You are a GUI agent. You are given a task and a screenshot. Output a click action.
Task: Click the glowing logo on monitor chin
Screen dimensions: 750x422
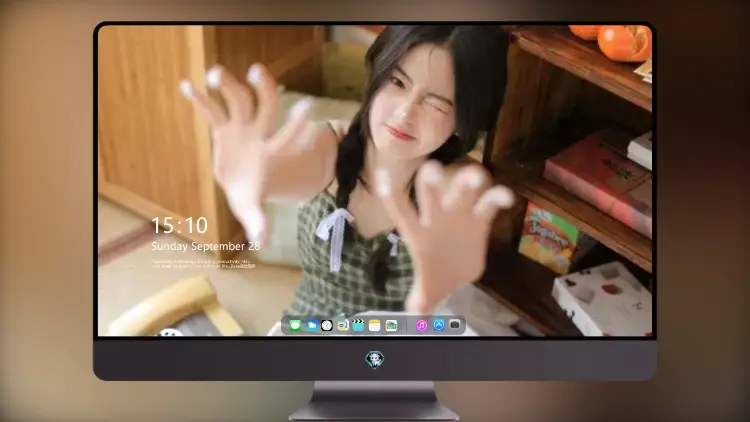pyautogui.click(x=375, y=359)
